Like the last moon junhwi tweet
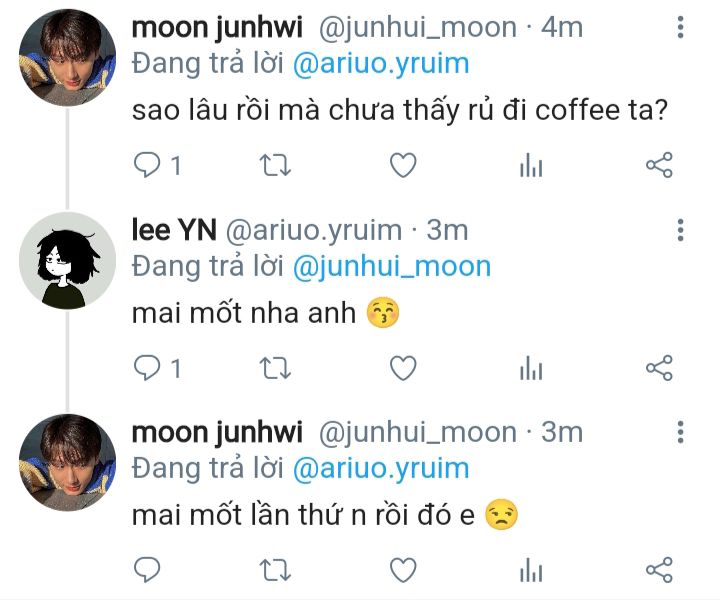Viewport: 720px width, 600px height. point(403,570)
